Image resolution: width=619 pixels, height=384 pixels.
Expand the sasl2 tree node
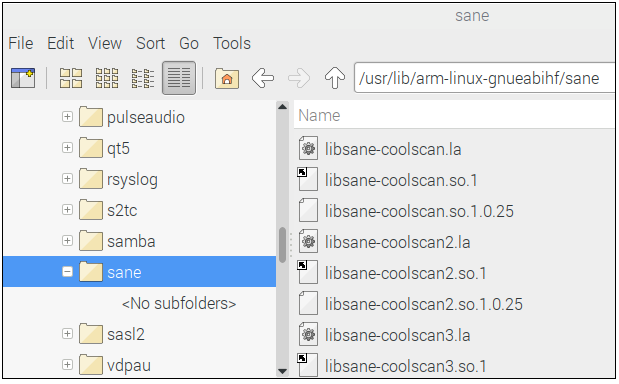[67, 333]
